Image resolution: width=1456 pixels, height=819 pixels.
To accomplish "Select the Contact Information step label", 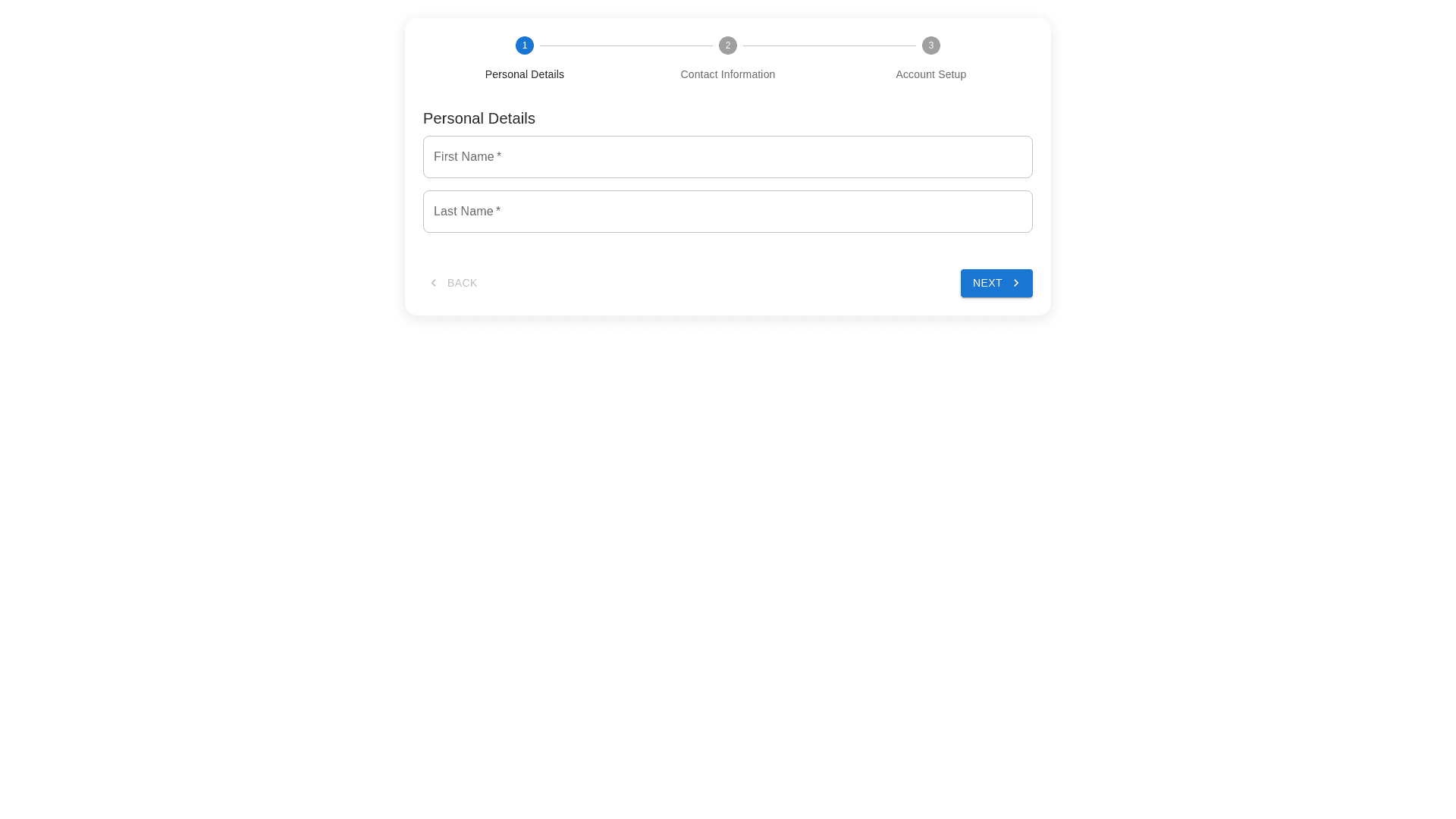I will click(x=727, y=74).
